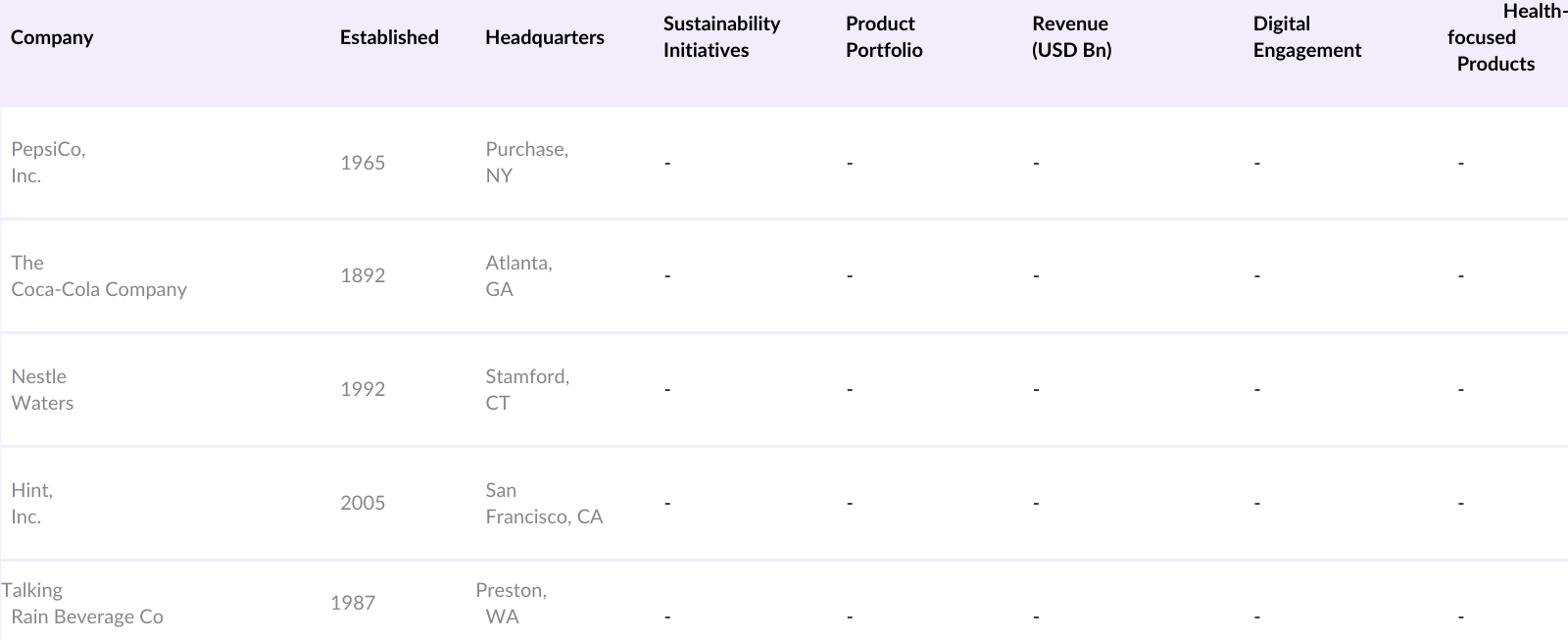This screenshot has width=1568, height=640.
Task: Click the Sustainability Initiatives header
Action: (721, 37)
